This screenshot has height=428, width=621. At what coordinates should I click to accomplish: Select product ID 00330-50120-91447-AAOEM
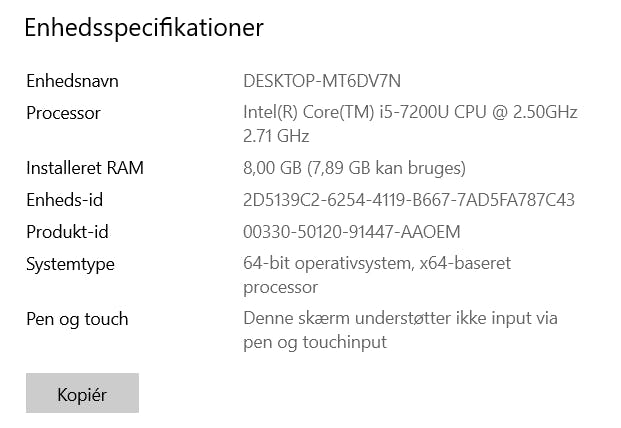point(352,232)
